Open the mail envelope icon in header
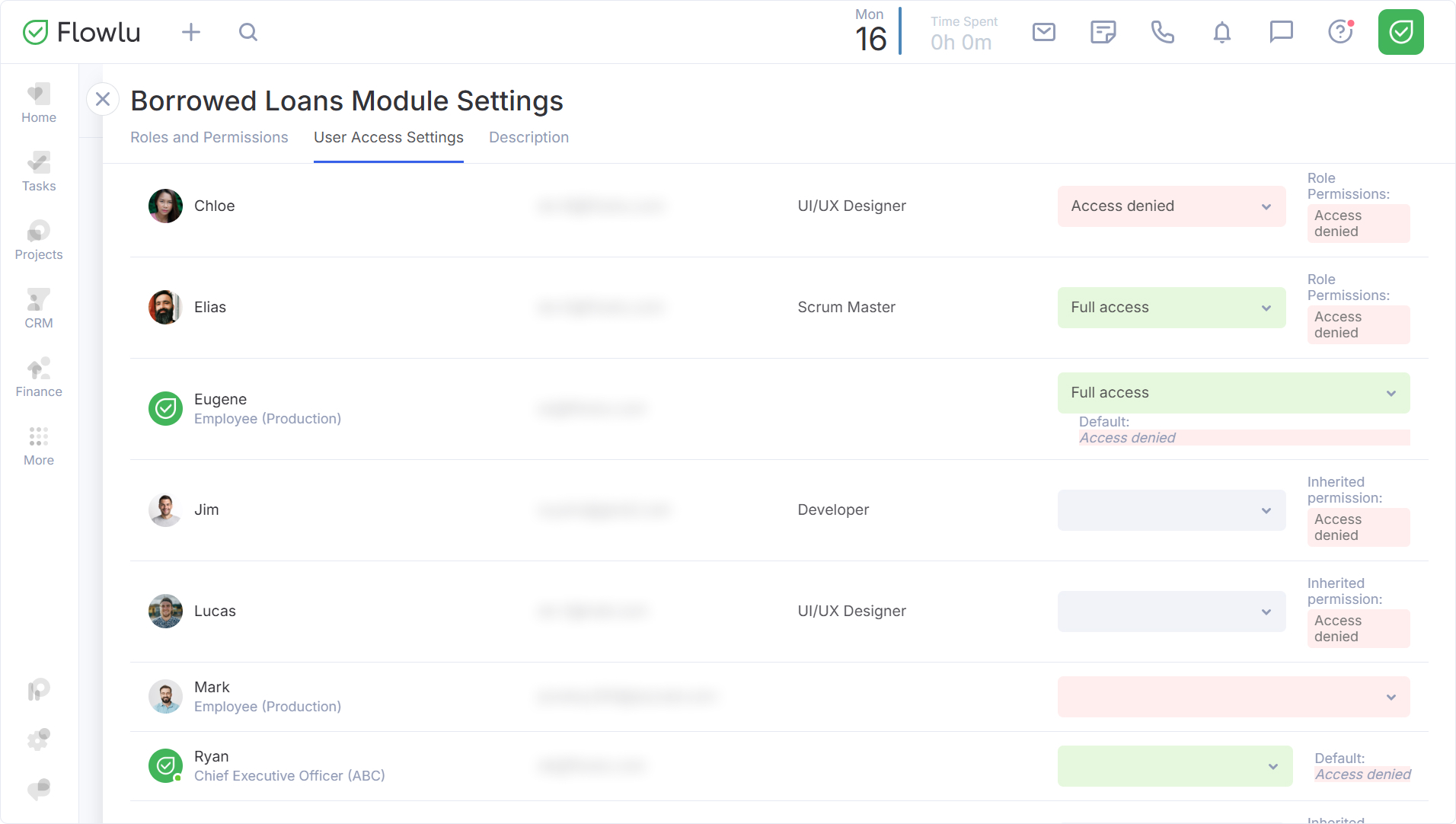1456x824 pixels. (x=1043, y=32)
